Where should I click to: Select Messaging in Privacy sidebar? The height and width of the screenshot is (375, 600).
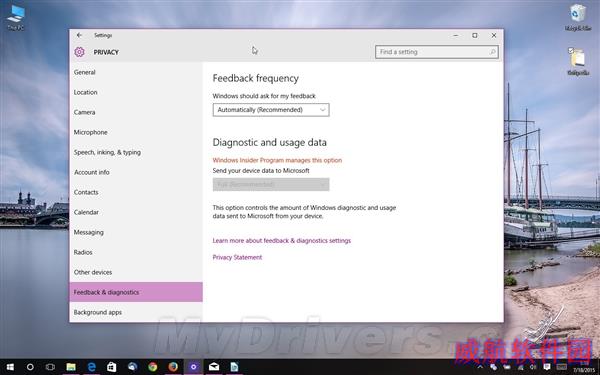click(x=136, y=232)
